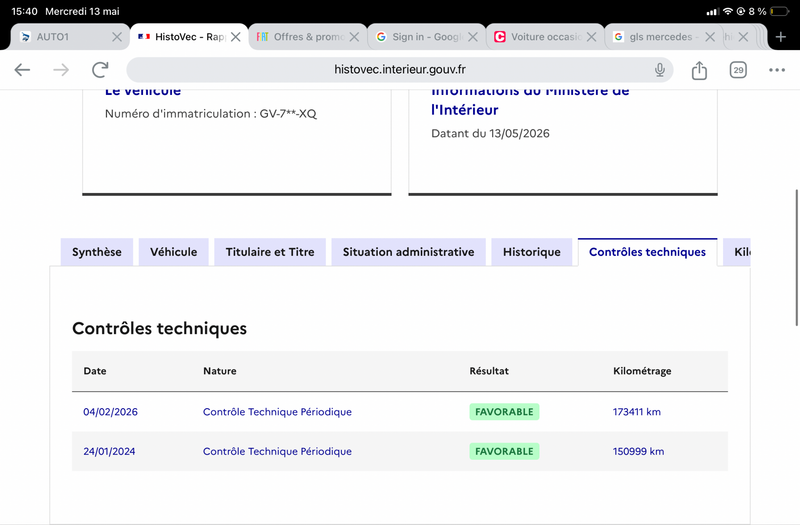This screenshot has height=525, width=800.
Task: Focus the histovec.interieur.gouv.fr address bar
Action: coord(399,69)
